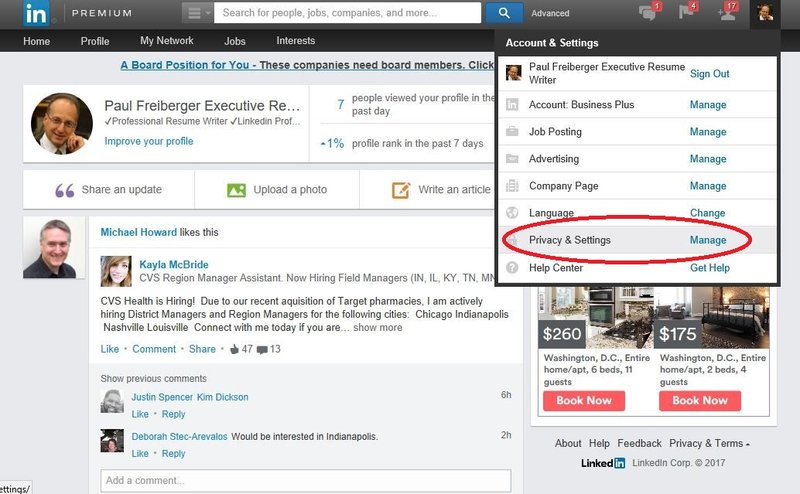Click the LinkedIn logo icon
The width and height of the screenshot is (800, 494).
point(36,13)
